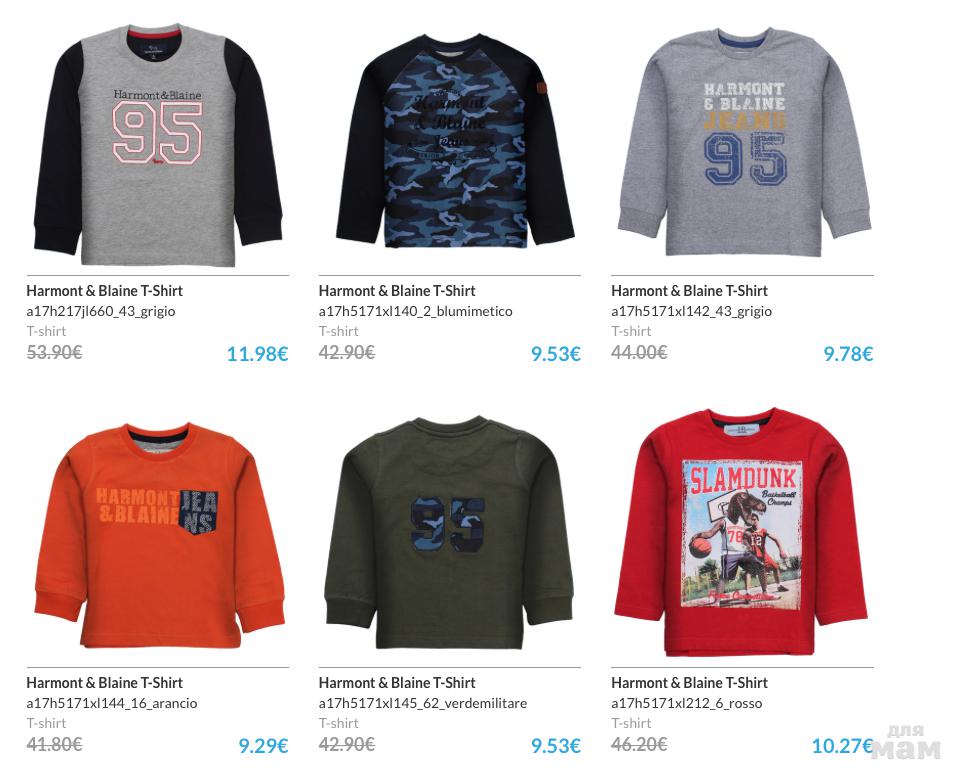Open the all-grey Harmont & Blaine Jeans 95 shirt
956x774 pixels.
744,142
